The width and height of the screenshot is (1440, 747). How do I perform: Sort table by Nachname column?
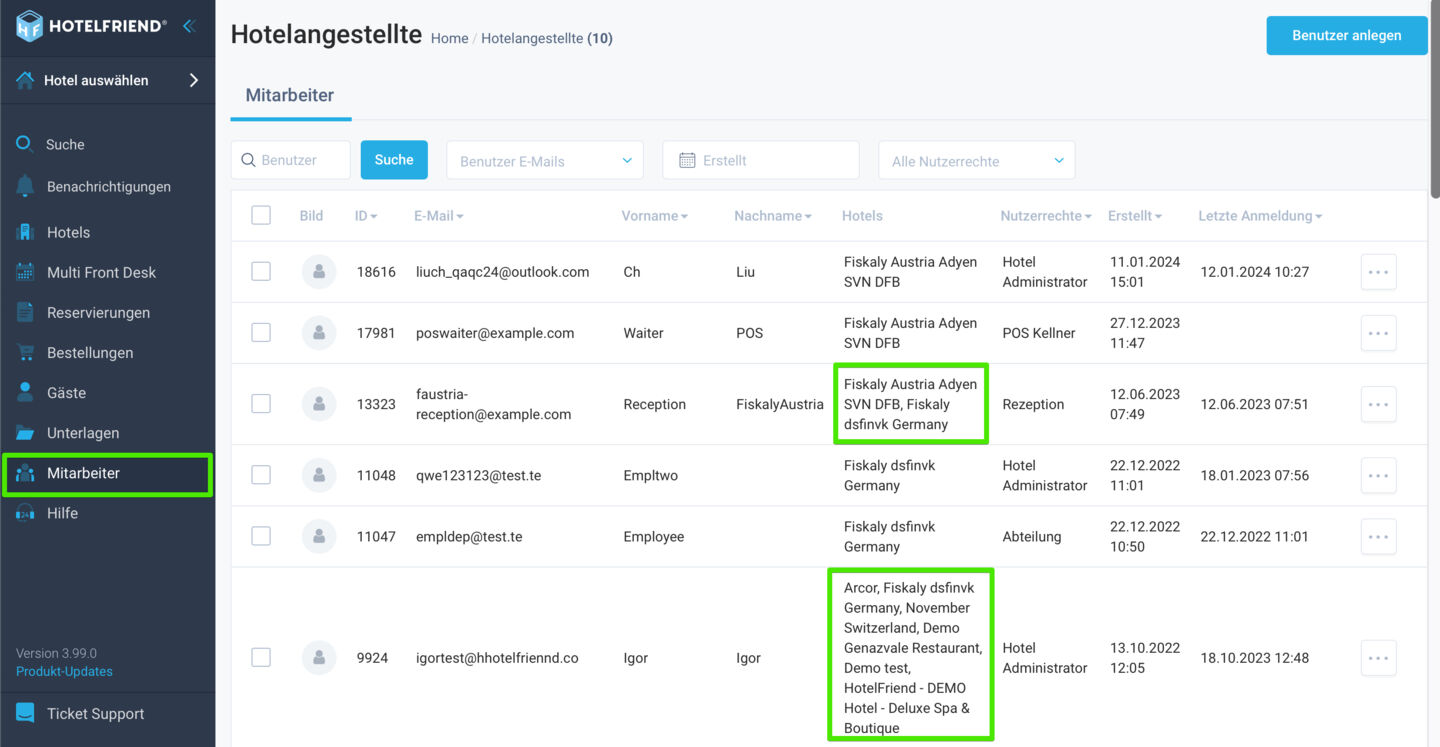click(773, 216)
